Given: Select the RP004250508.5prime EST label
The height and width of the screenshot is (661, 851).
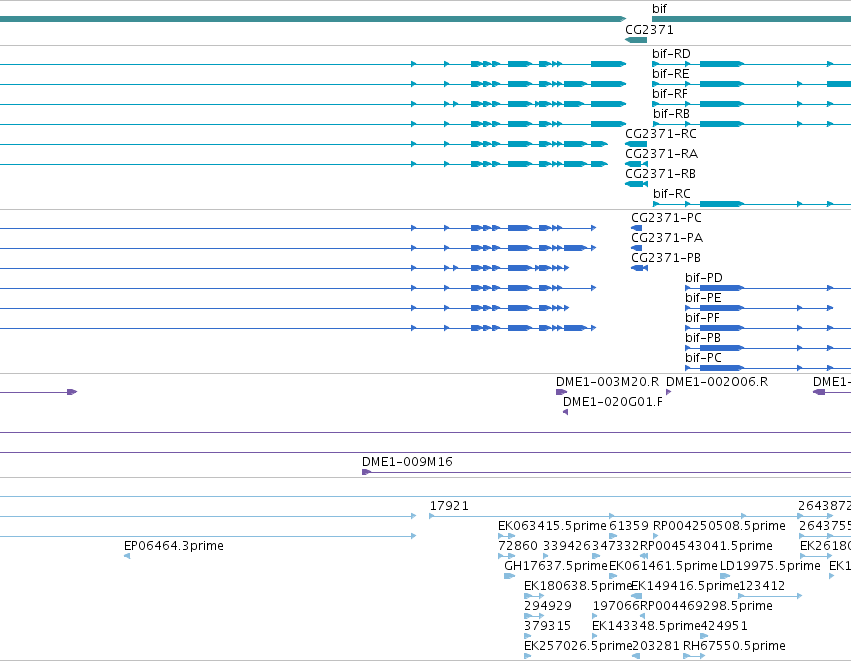Looking at the screenshot, I should [719, 526].
